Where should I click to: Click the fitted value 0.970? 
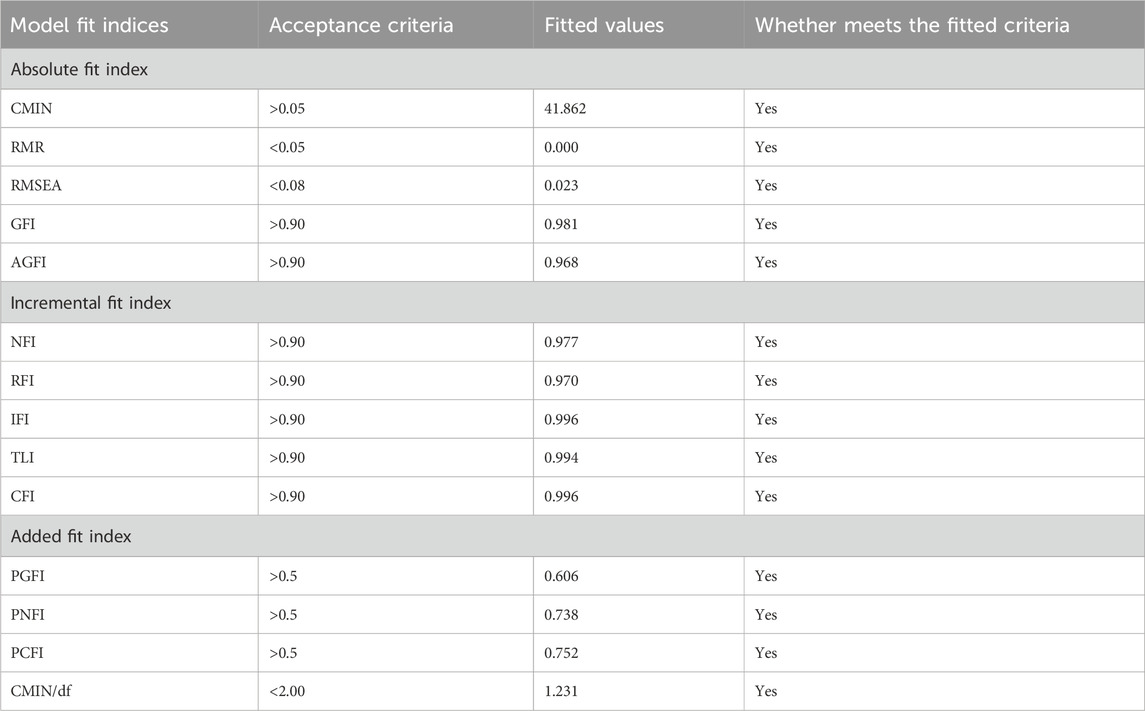(x=562, y=381)
